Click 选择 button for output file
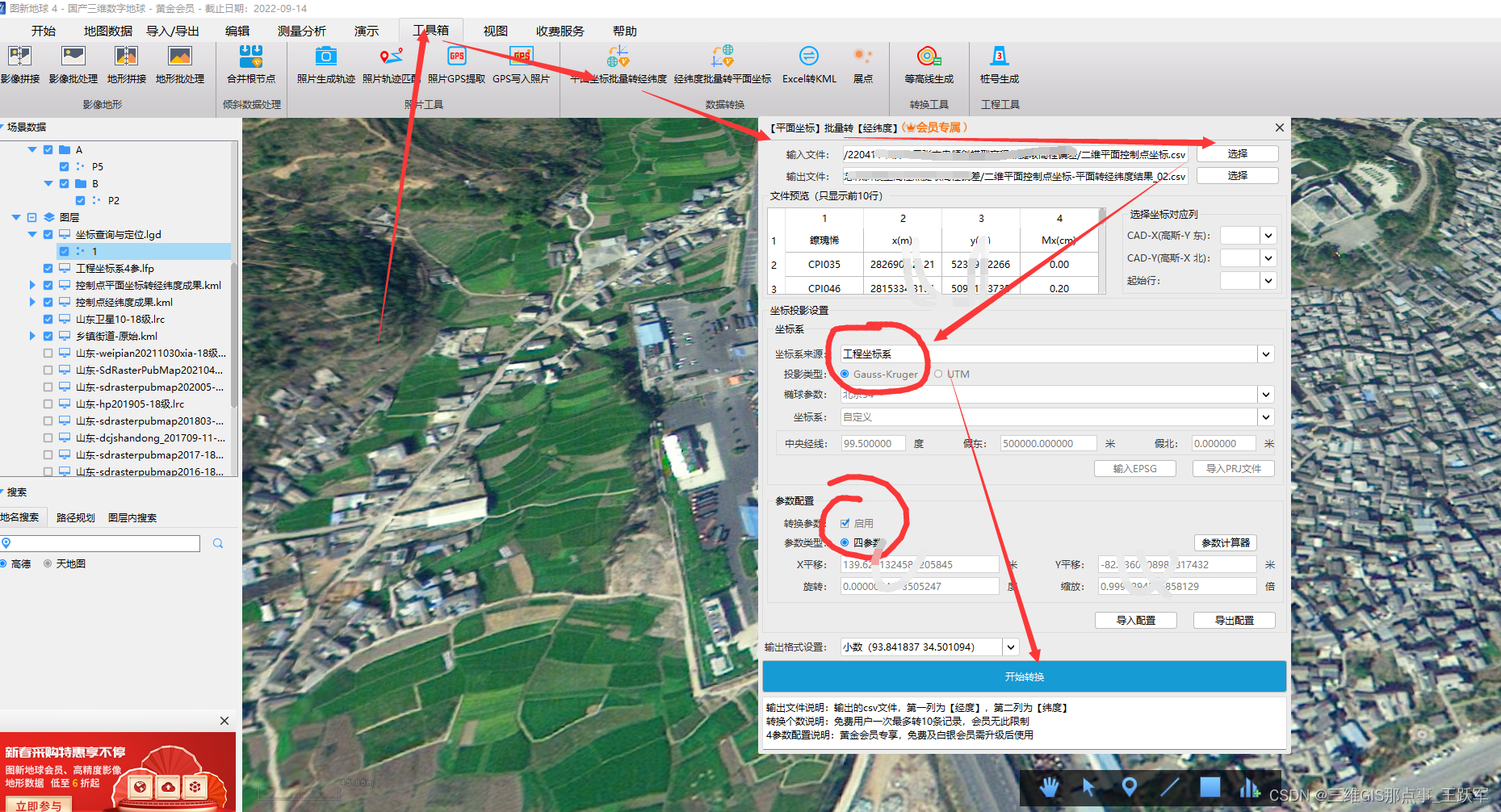The image size is (1501, 812). tap(1237, 175)
